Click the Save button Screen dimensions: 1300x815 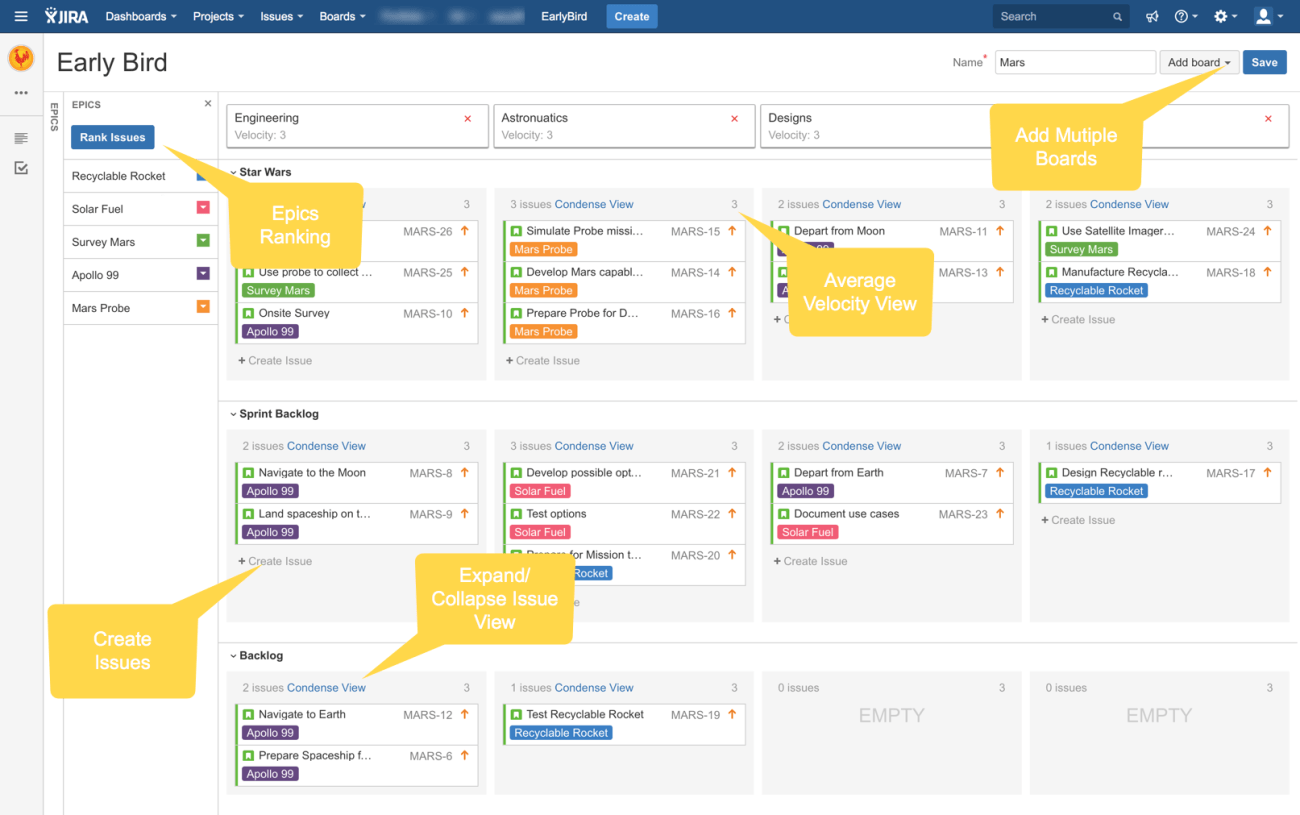pyautogui.click(x=1264, y=62)
